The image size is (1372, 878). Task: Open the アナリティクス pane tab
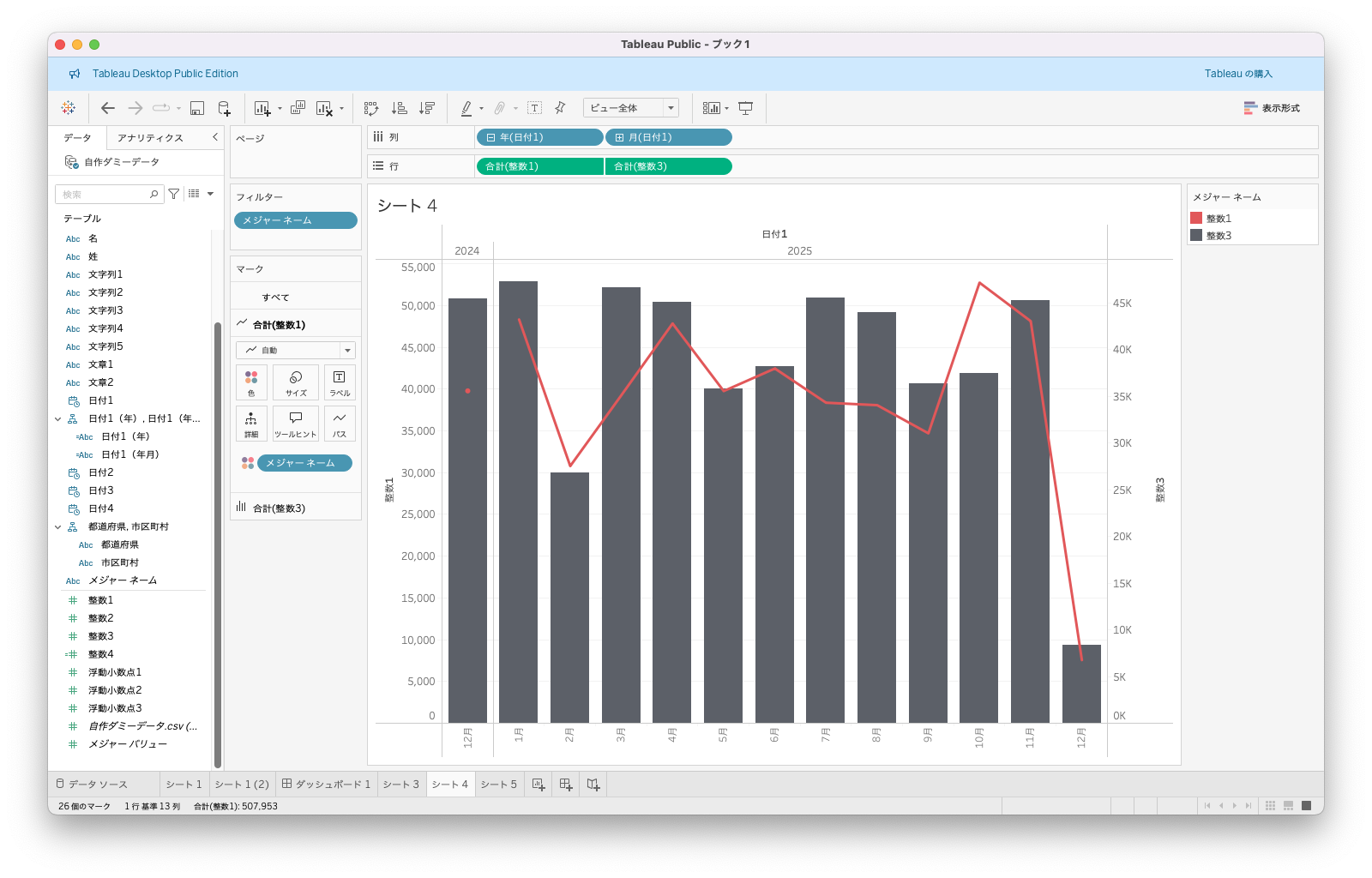pyautogui.click(x=150, y=138)
